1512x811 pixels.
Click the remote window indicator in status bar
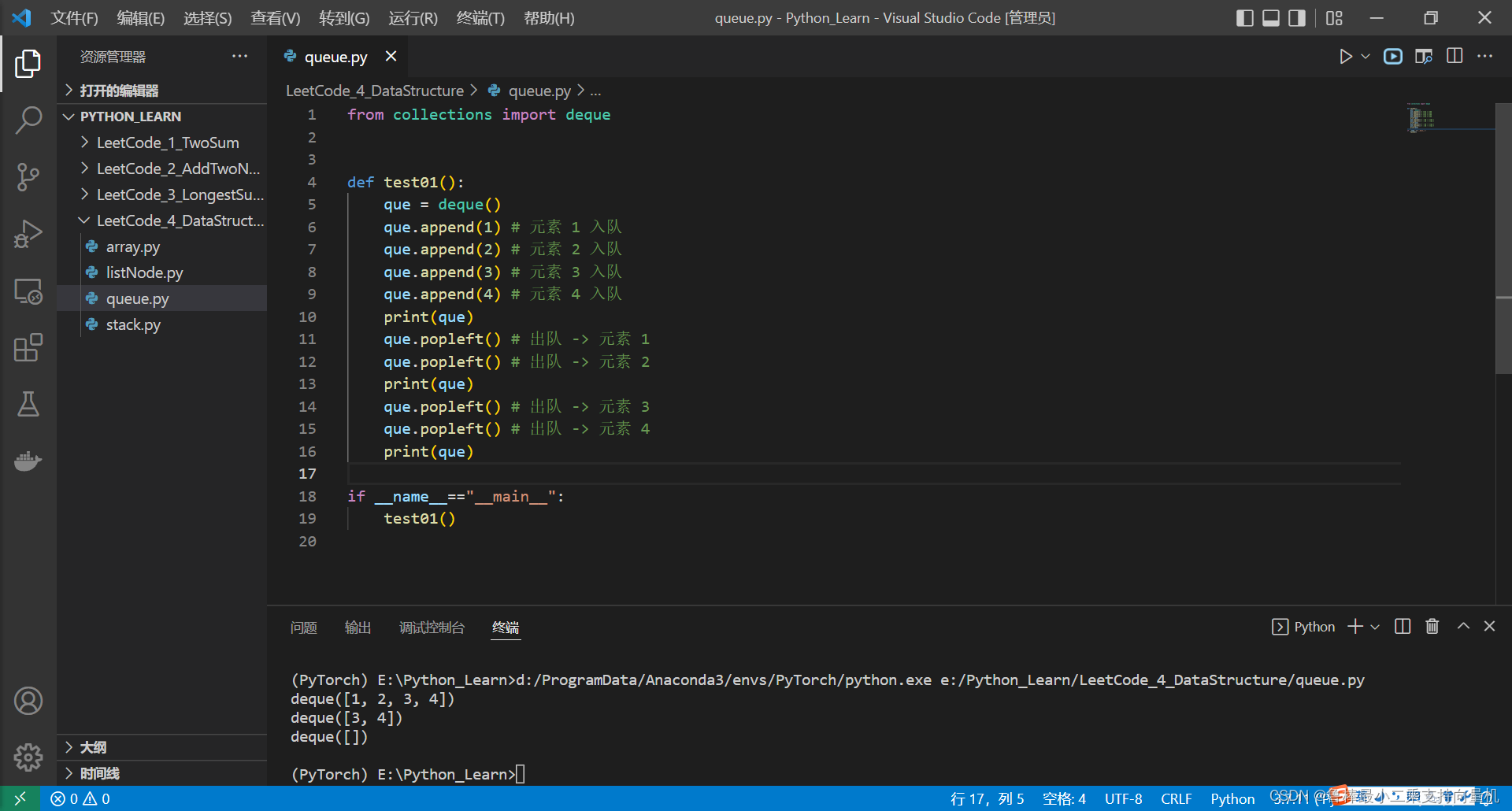coord(20,798)
